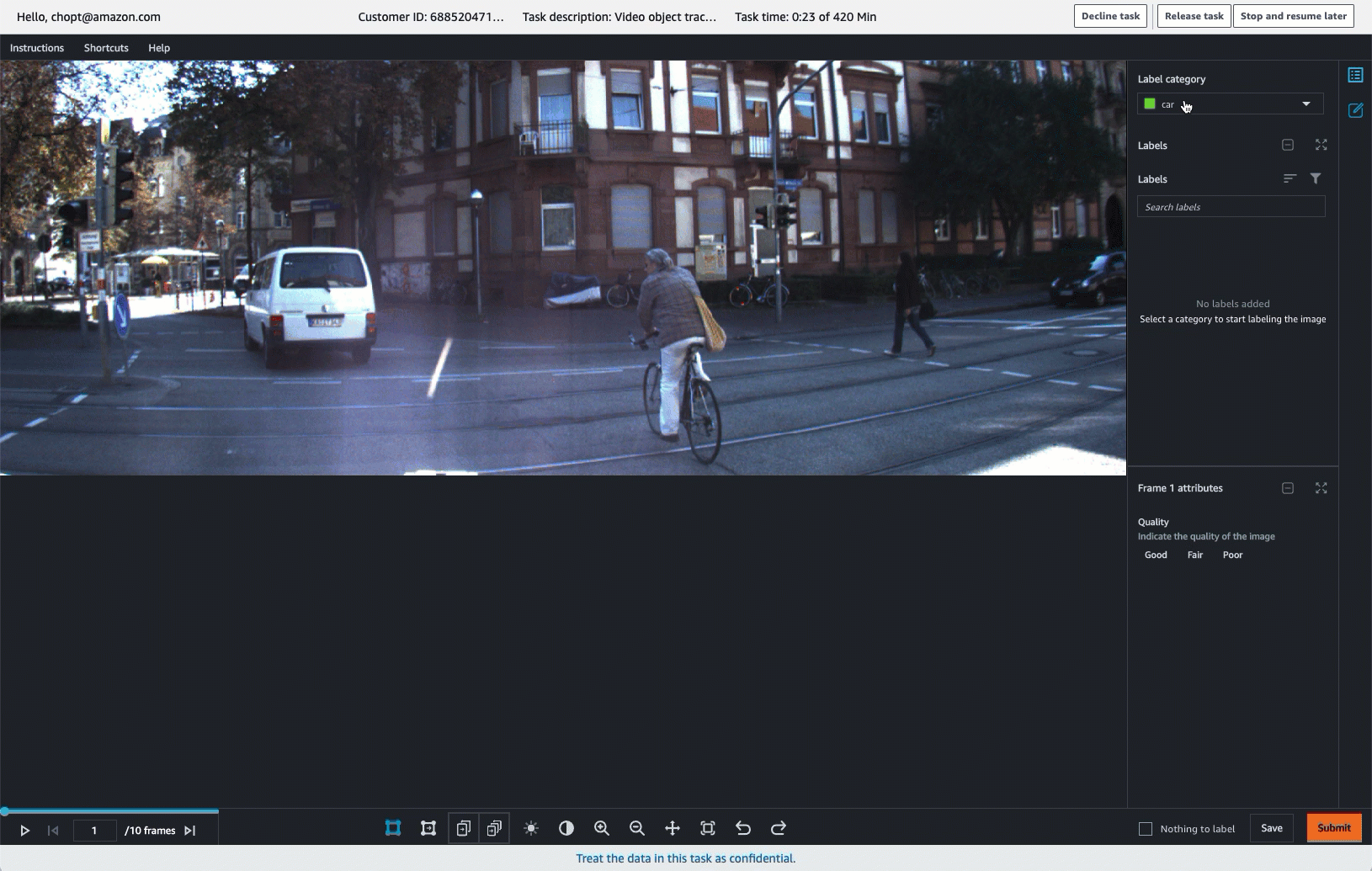Enable the Nothing to label checkbox
The height and width of the screenshot is (871, 1372).
click(x=1146, y=828)
